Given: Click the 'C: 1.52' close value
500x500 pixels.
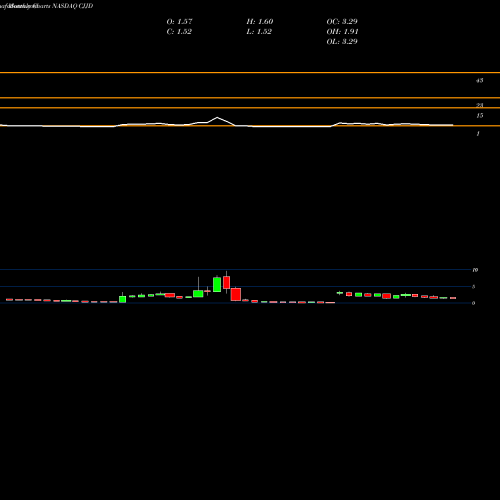Looking at the screenshot, I should tap(179, 32).
